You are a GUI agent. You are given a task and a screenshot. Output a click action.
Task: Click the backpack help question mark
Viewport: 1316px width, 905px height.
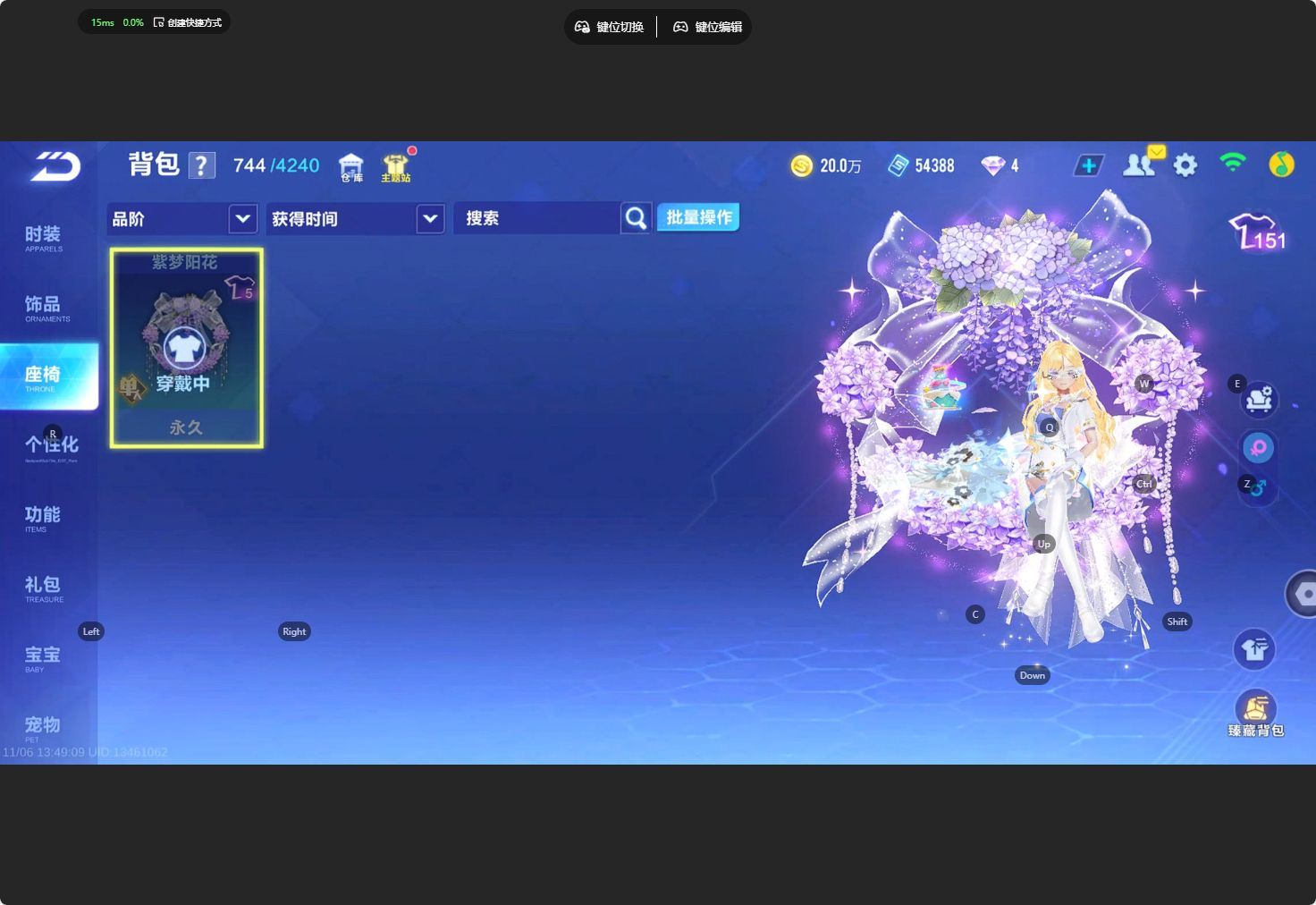202,165
